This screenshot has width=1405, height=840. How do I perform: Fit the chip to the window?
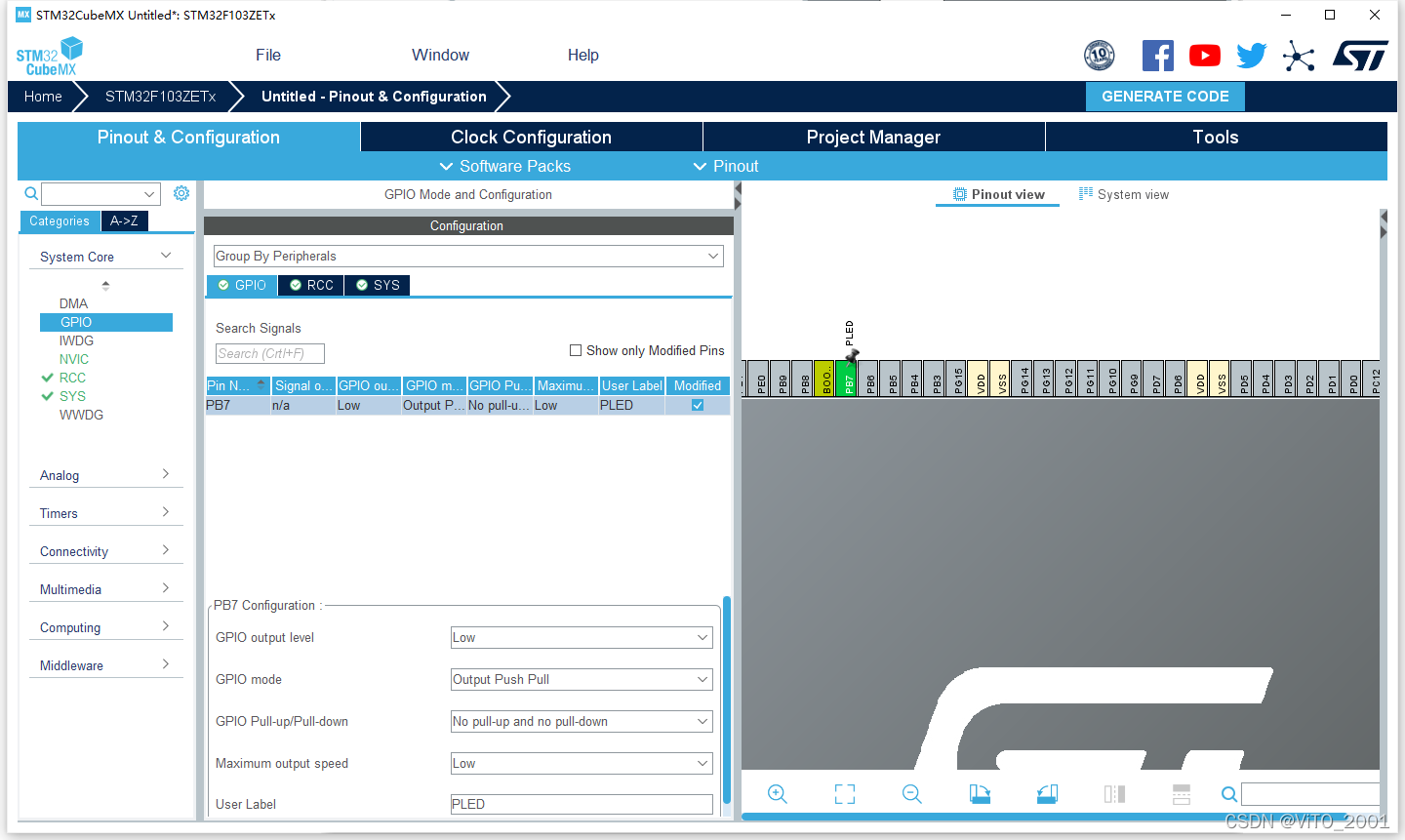point(845,794)
